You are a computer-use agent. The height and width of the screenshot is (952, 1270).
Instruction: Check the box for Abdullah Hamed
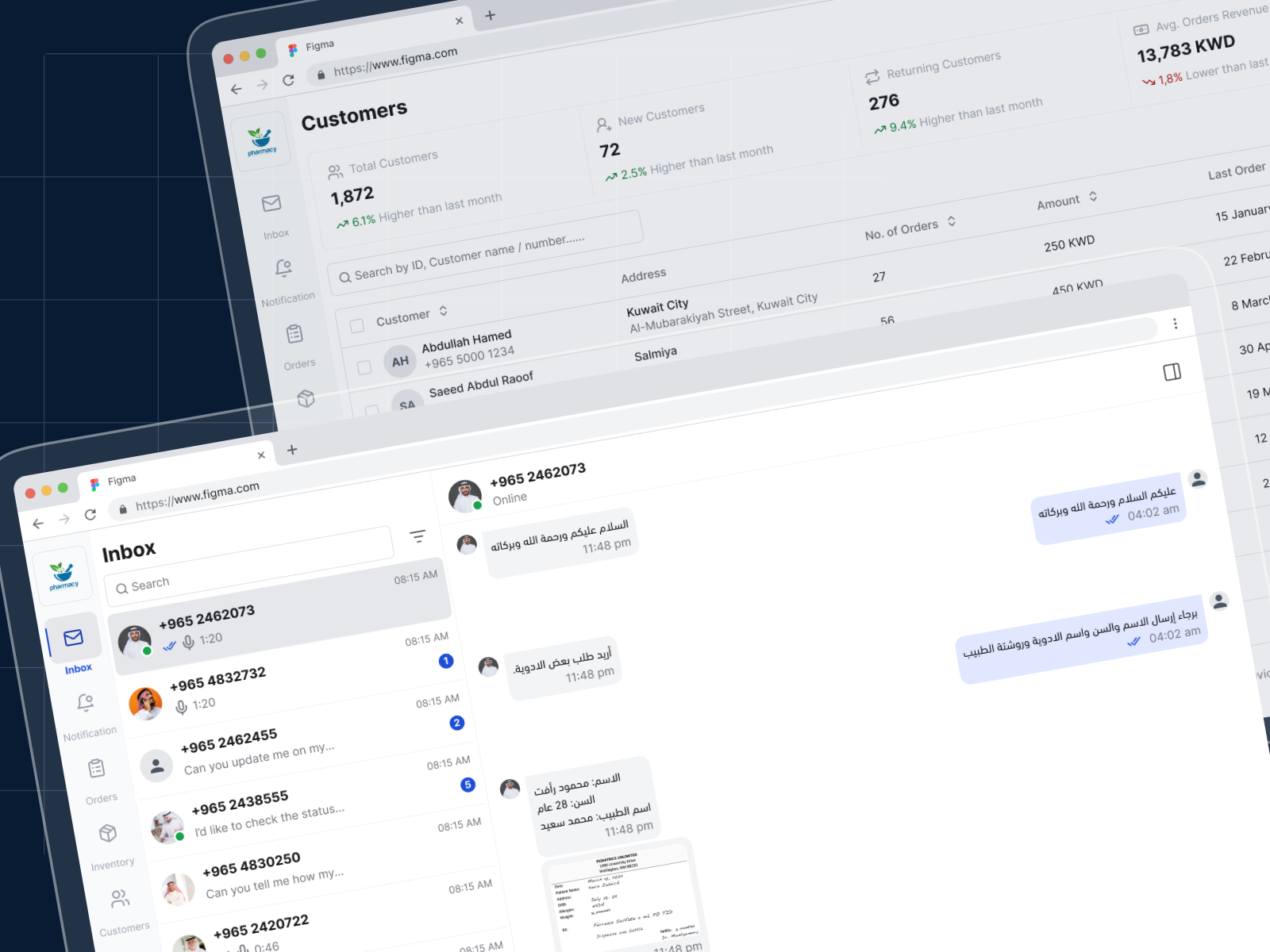pos(364,367)
